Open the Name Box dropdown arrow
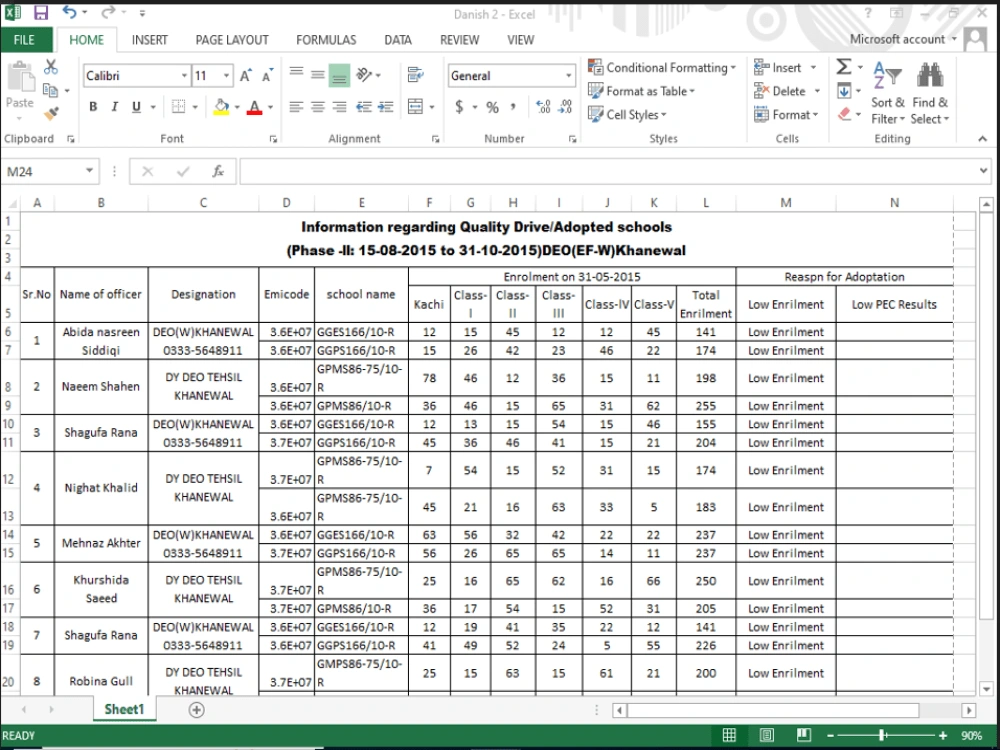This screenshot has width=1000, height=750. point(89,170)
